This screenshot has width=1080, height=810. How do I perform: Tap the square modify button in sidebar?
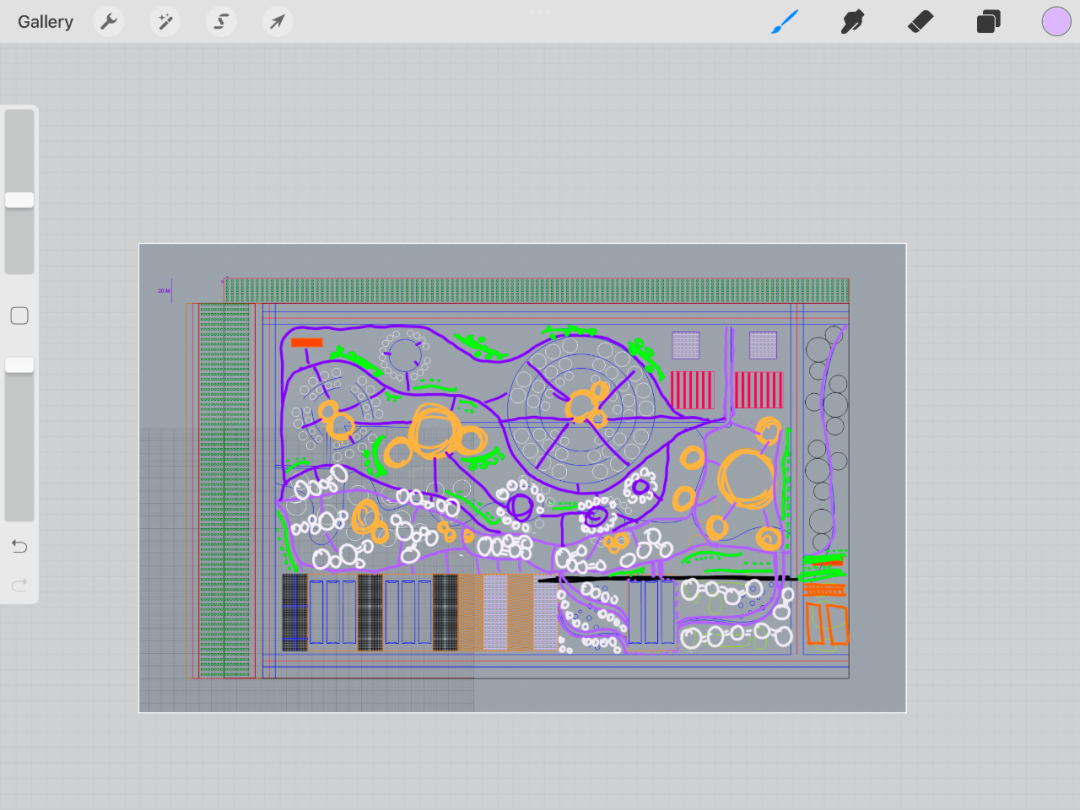(19, 316)
